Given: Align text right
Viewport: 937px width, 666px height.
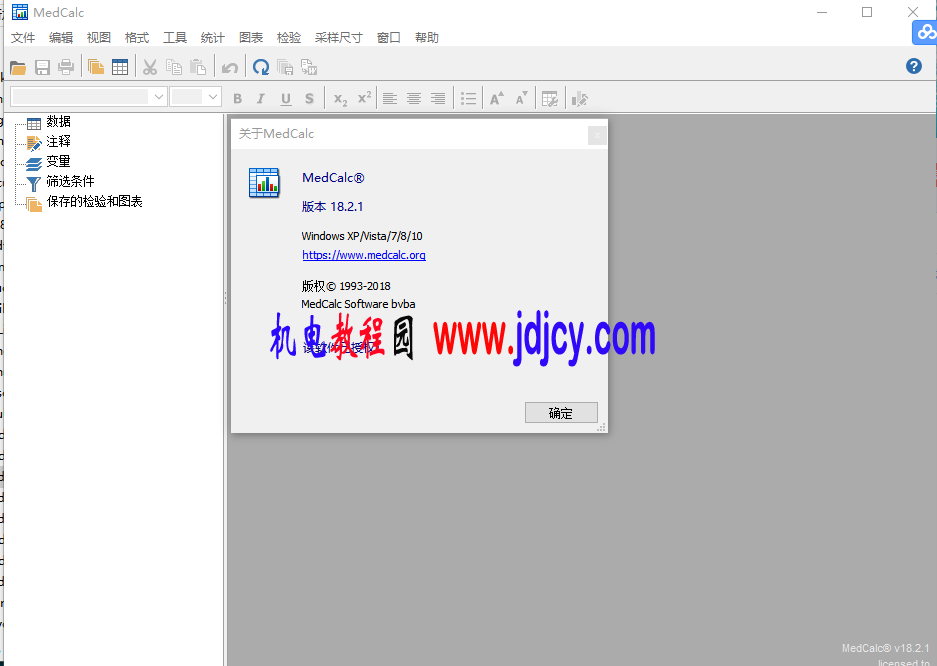Looking at the screenshot, I should tap(438, 99).
